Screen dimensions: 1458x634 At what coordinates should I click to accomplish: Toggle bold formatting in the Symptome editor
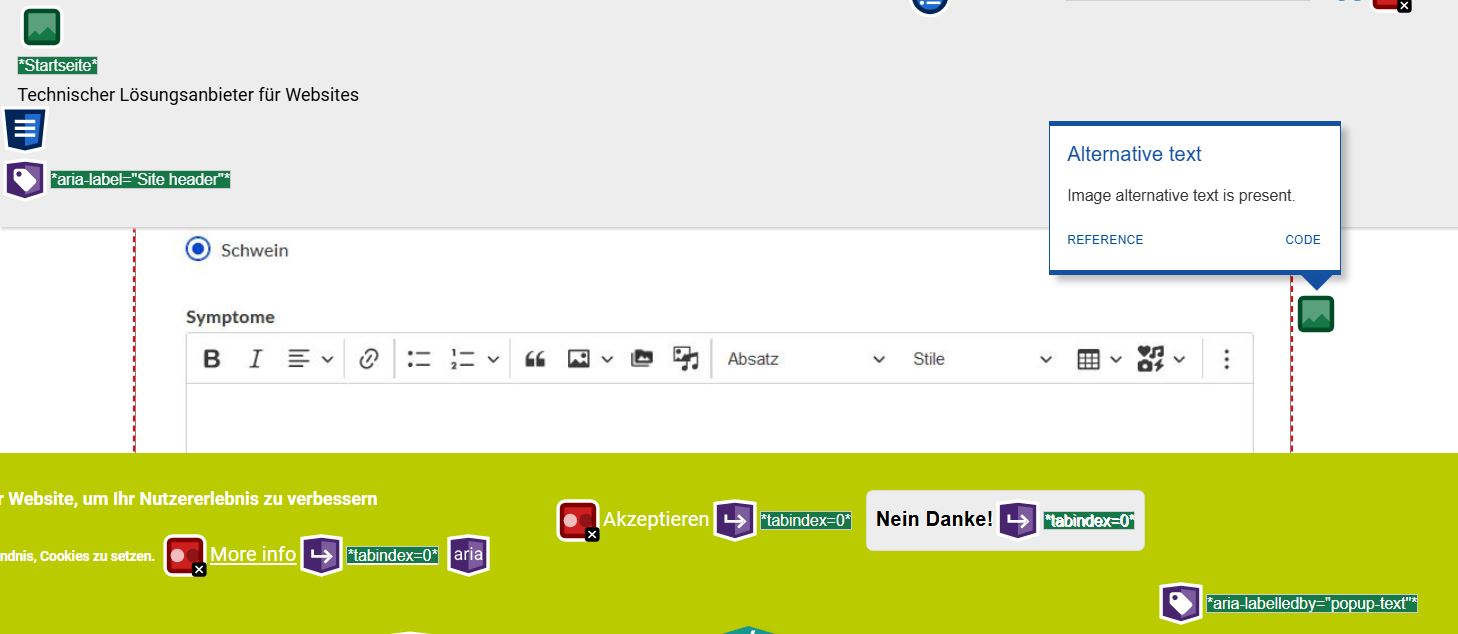(211, 358)
